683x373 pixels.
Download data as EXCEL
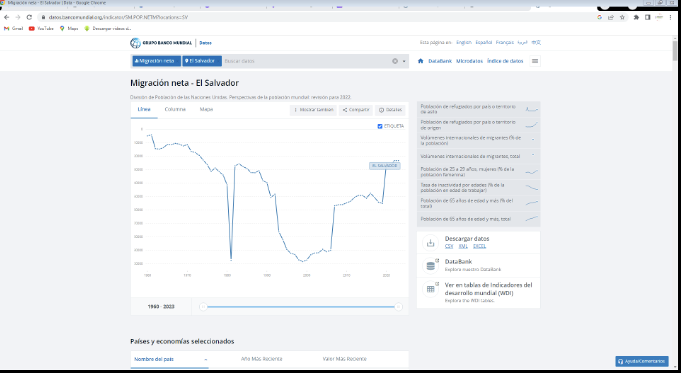tap(479, 246)
